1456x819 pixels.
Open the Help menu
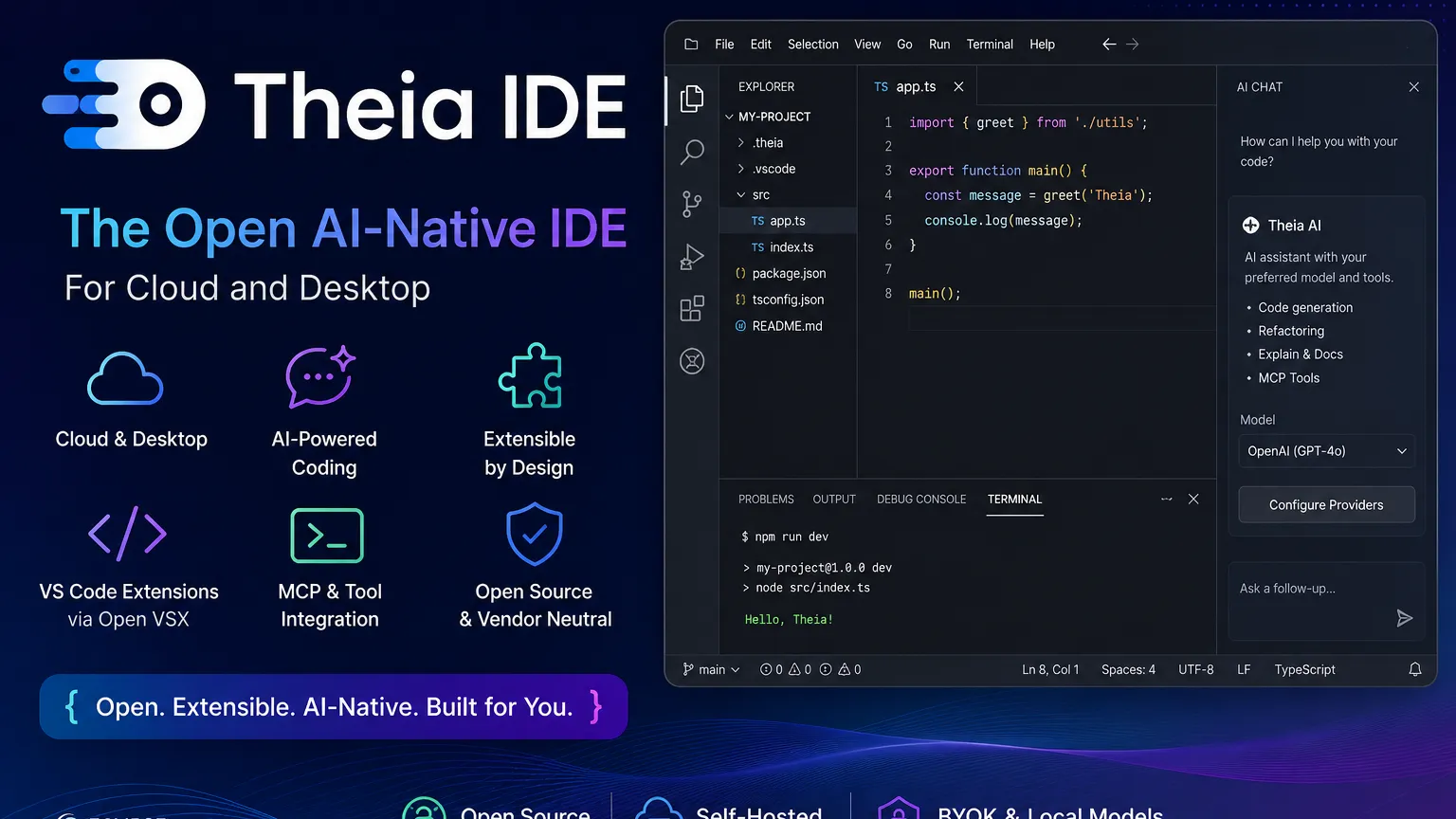point(1042,45)
